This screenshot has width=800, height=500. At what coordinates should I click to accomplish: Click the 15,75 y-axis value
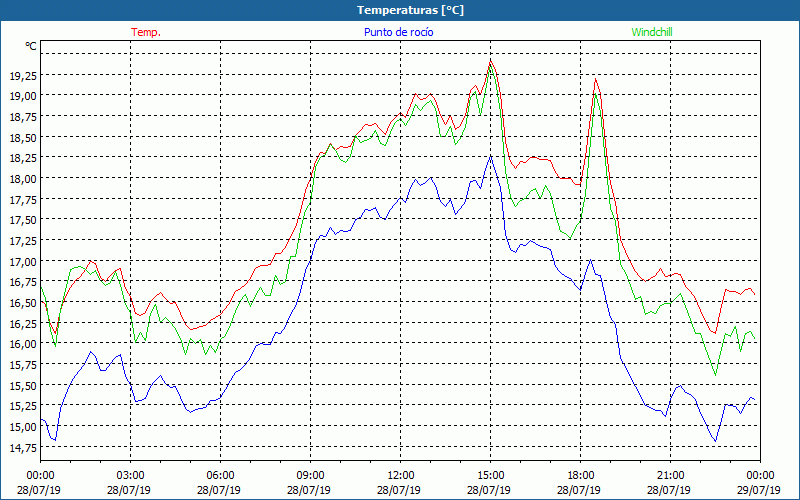coord(23,365)
